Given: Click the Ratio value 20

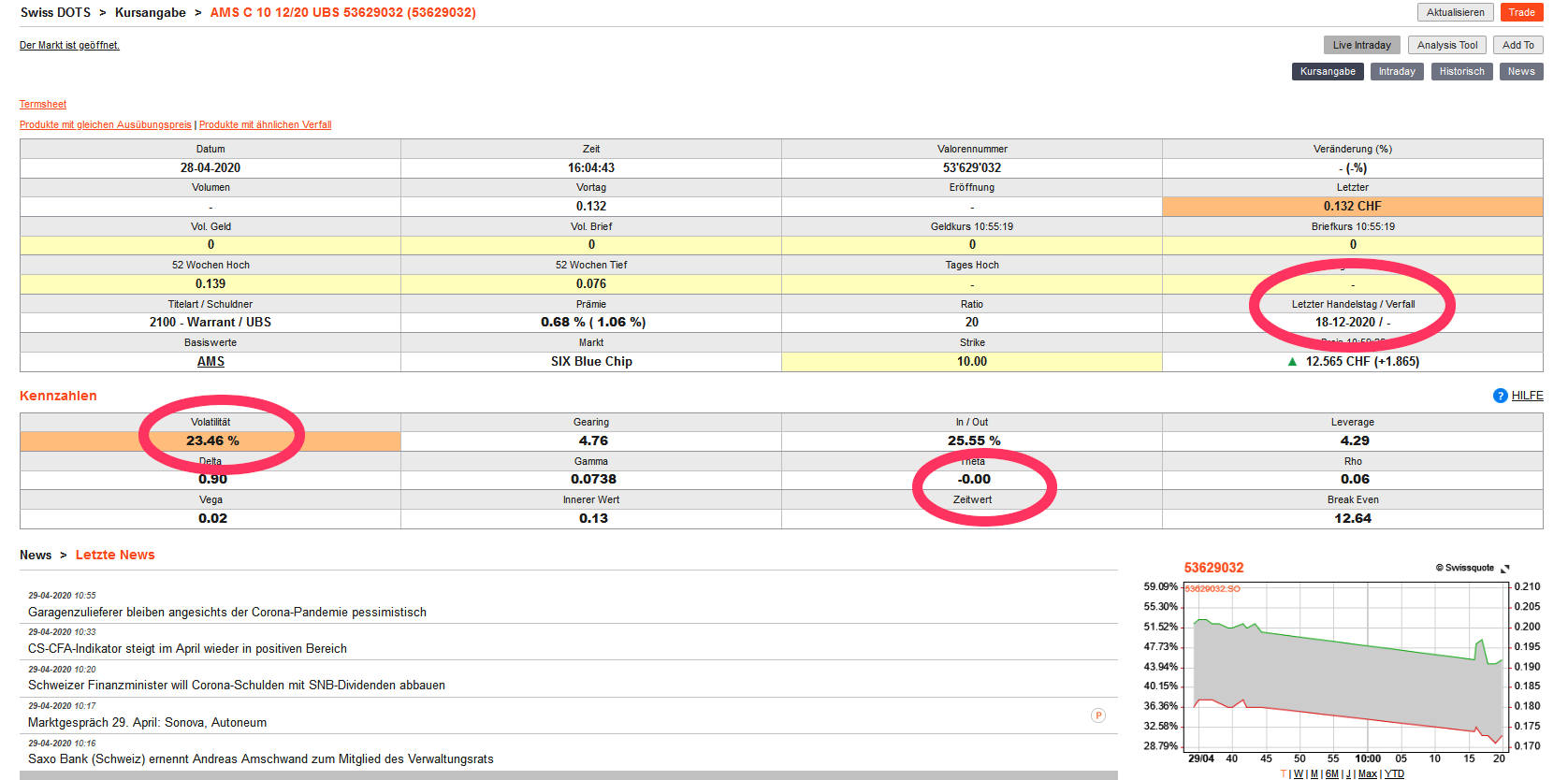Looking at the screenshot, I should pyautogui.click(x=972, y=322).
